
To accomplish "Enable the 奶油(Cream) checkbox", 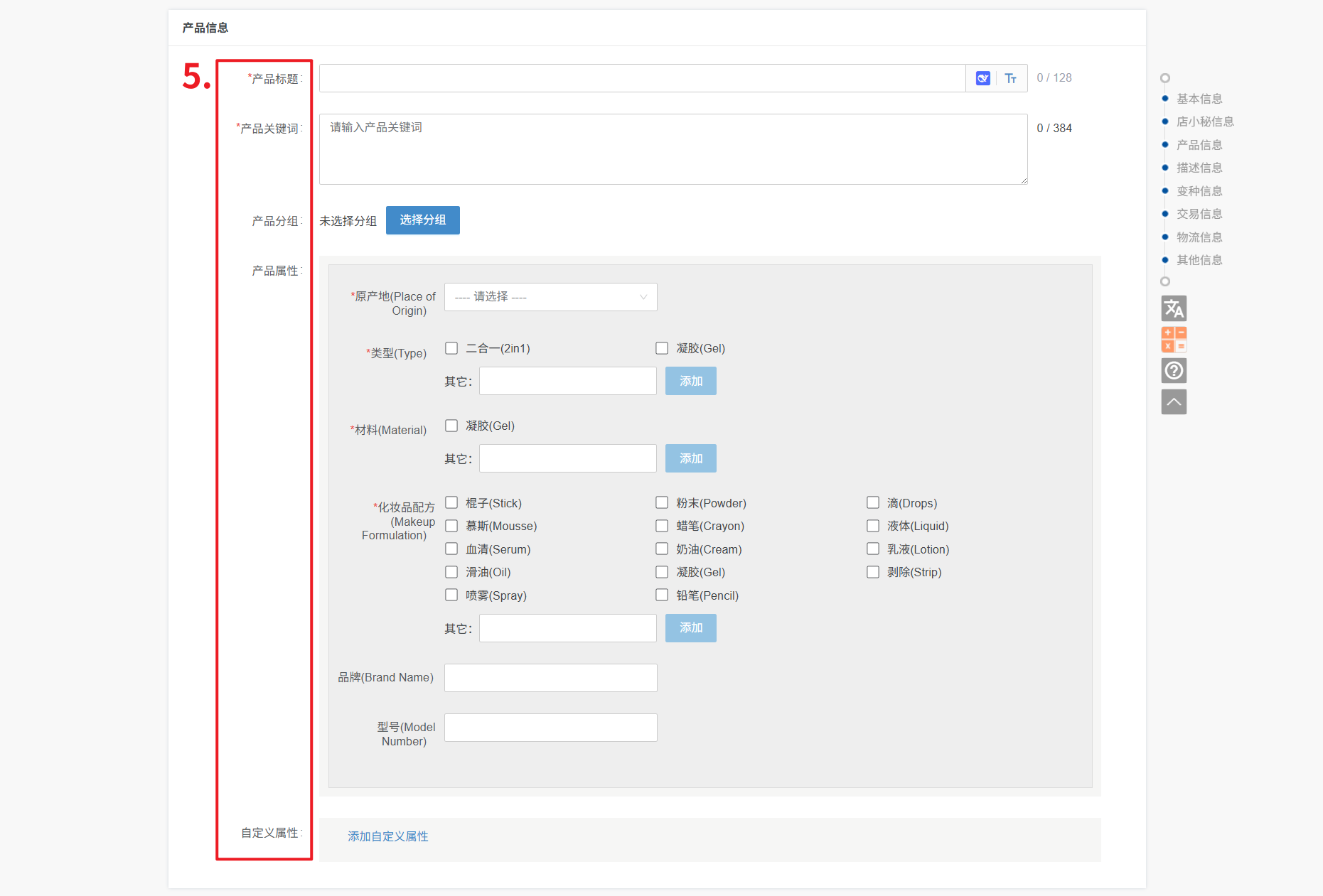I will point(662,549).
